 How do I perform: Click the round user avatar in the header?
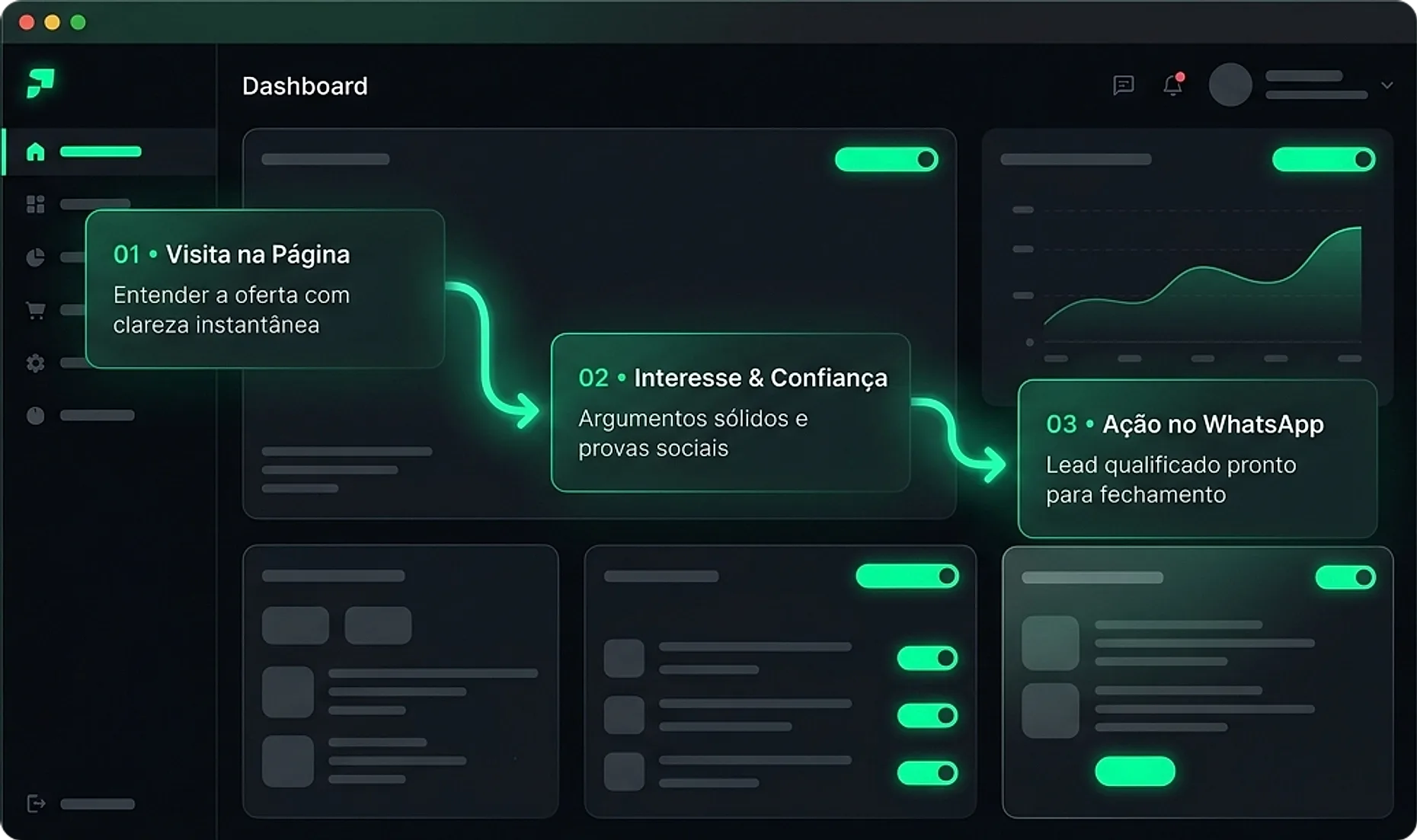pyautogui.click(x=1230, y=85)
